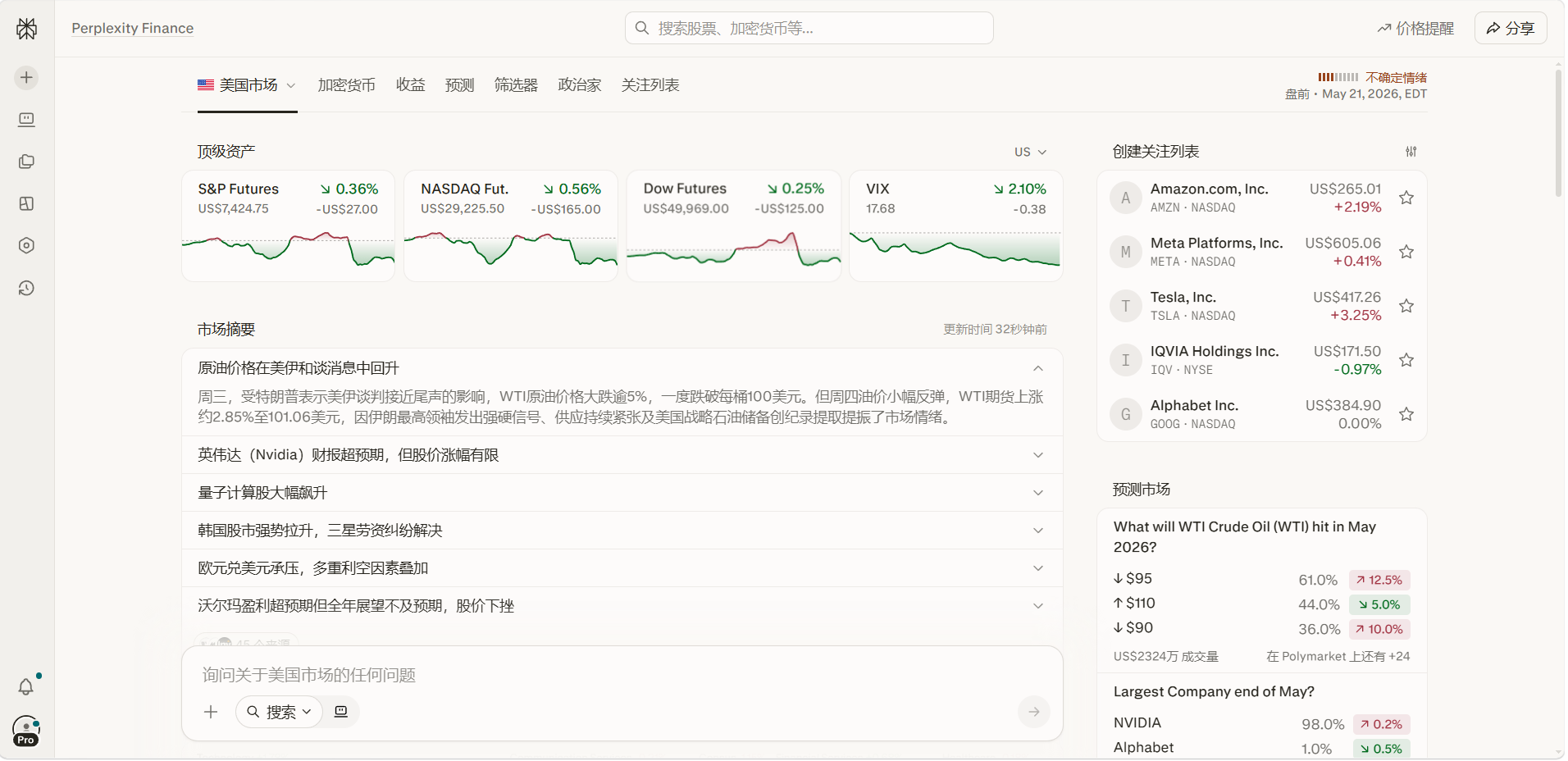The height and width of the screenshot is (761, 1568).
Task: Star Amazon.com, Inc. to watchlist
Action: click(x=1406, y=198)
